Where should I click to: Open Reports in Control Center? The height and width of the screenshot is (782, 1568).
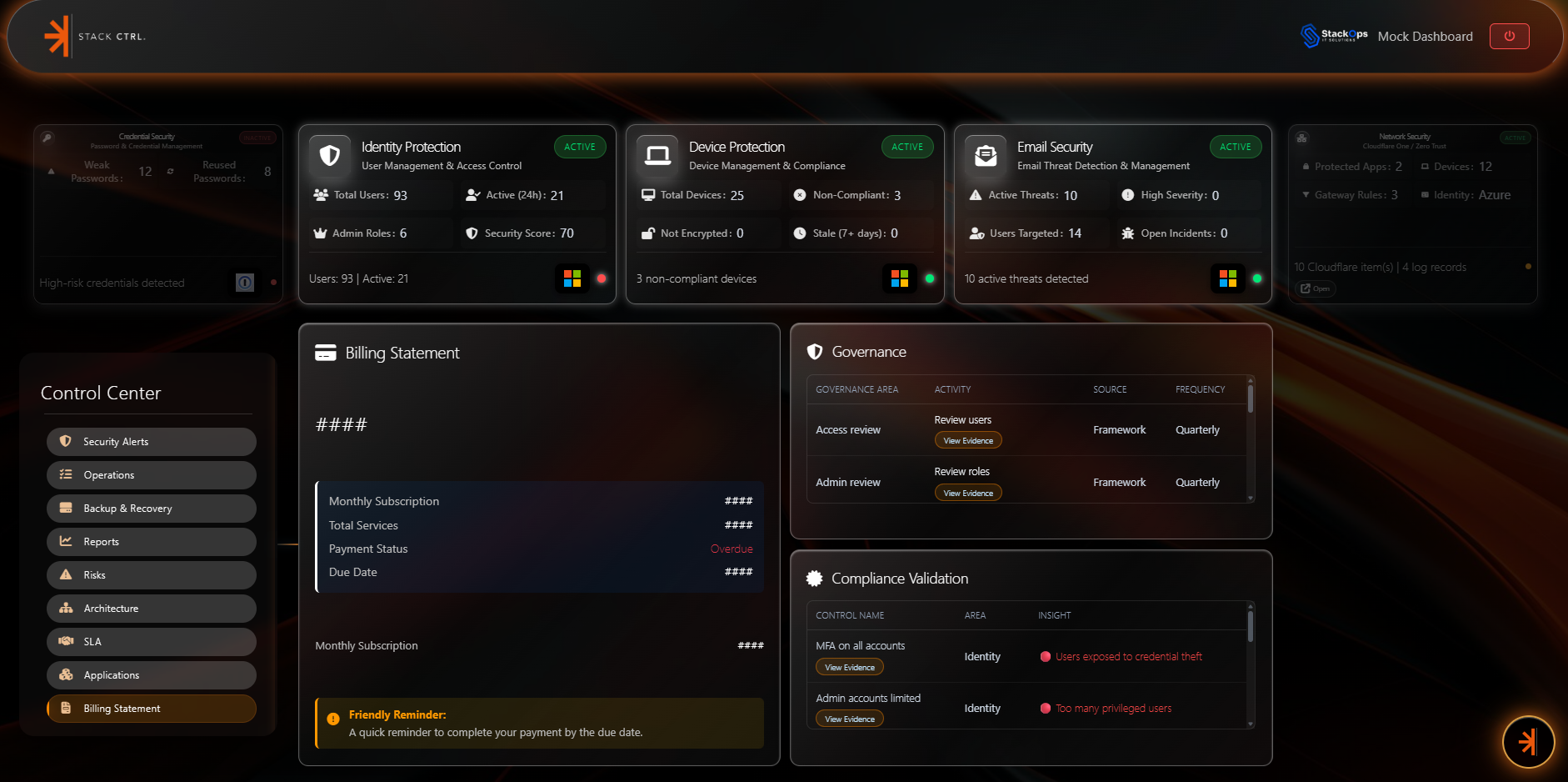pos(152,542)
